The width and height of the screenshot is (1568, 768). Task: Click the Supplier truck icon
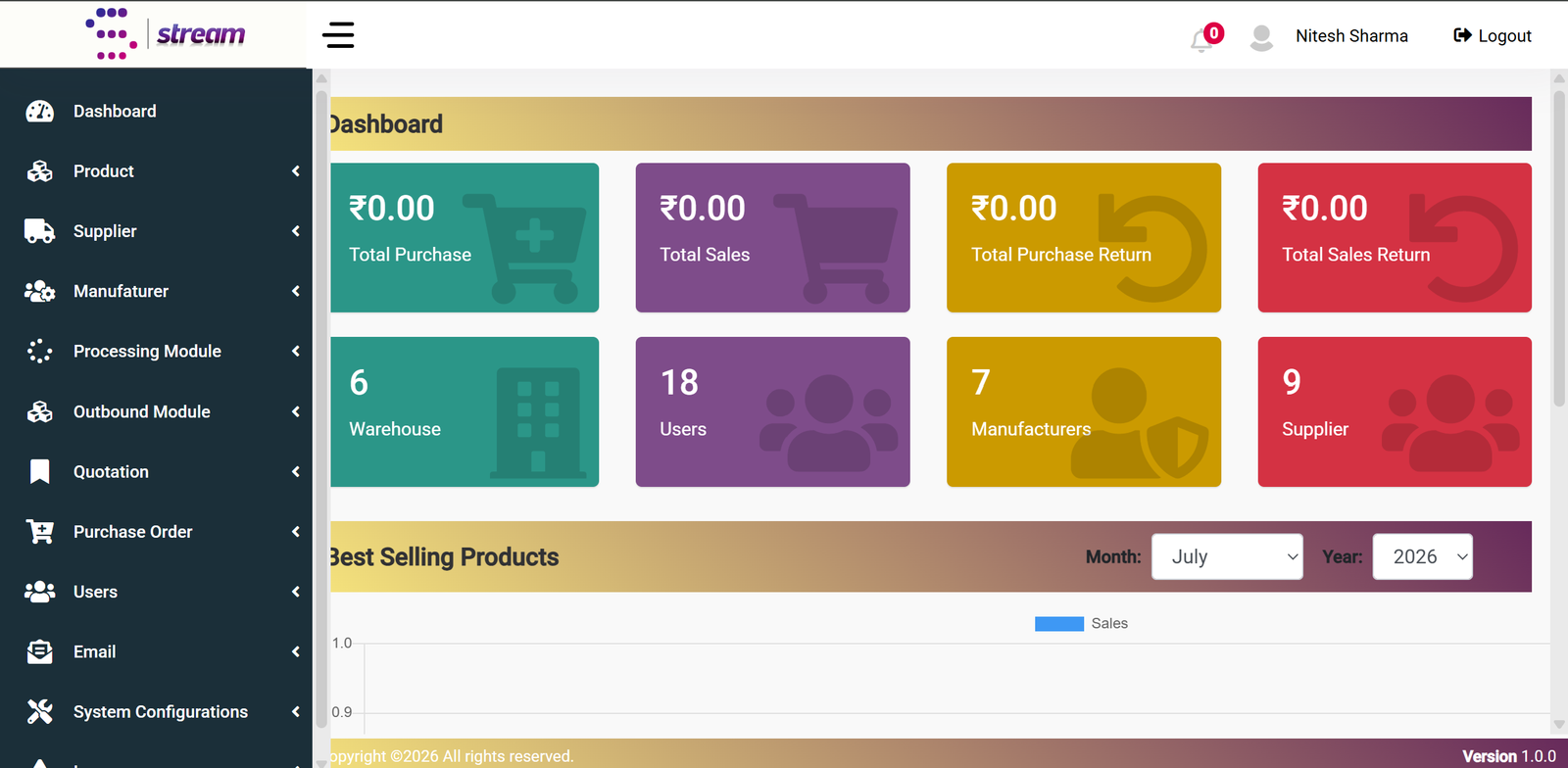[39, 231]
